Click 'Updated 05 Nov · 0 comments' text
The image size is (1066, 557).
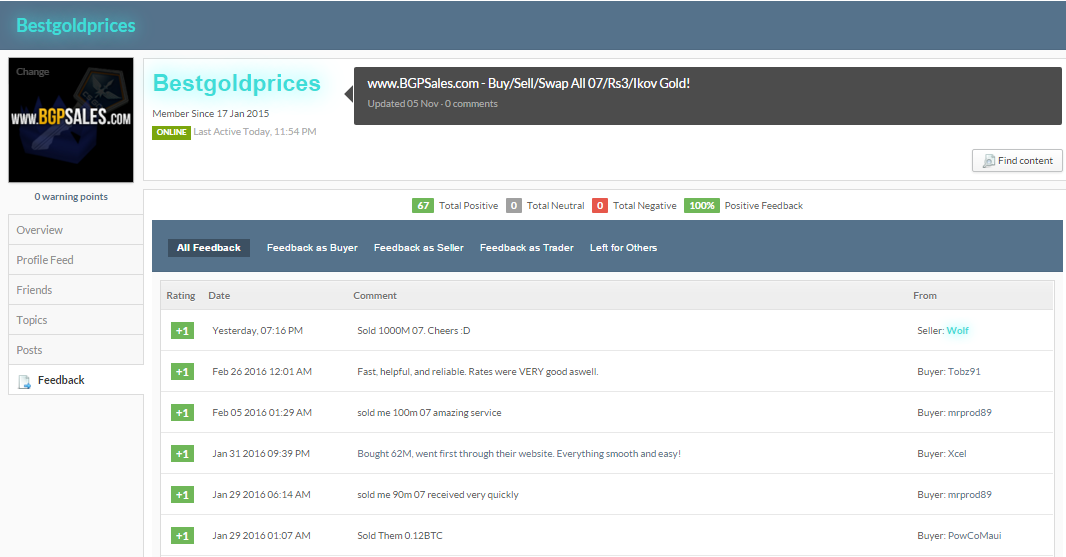coord(432,103)
